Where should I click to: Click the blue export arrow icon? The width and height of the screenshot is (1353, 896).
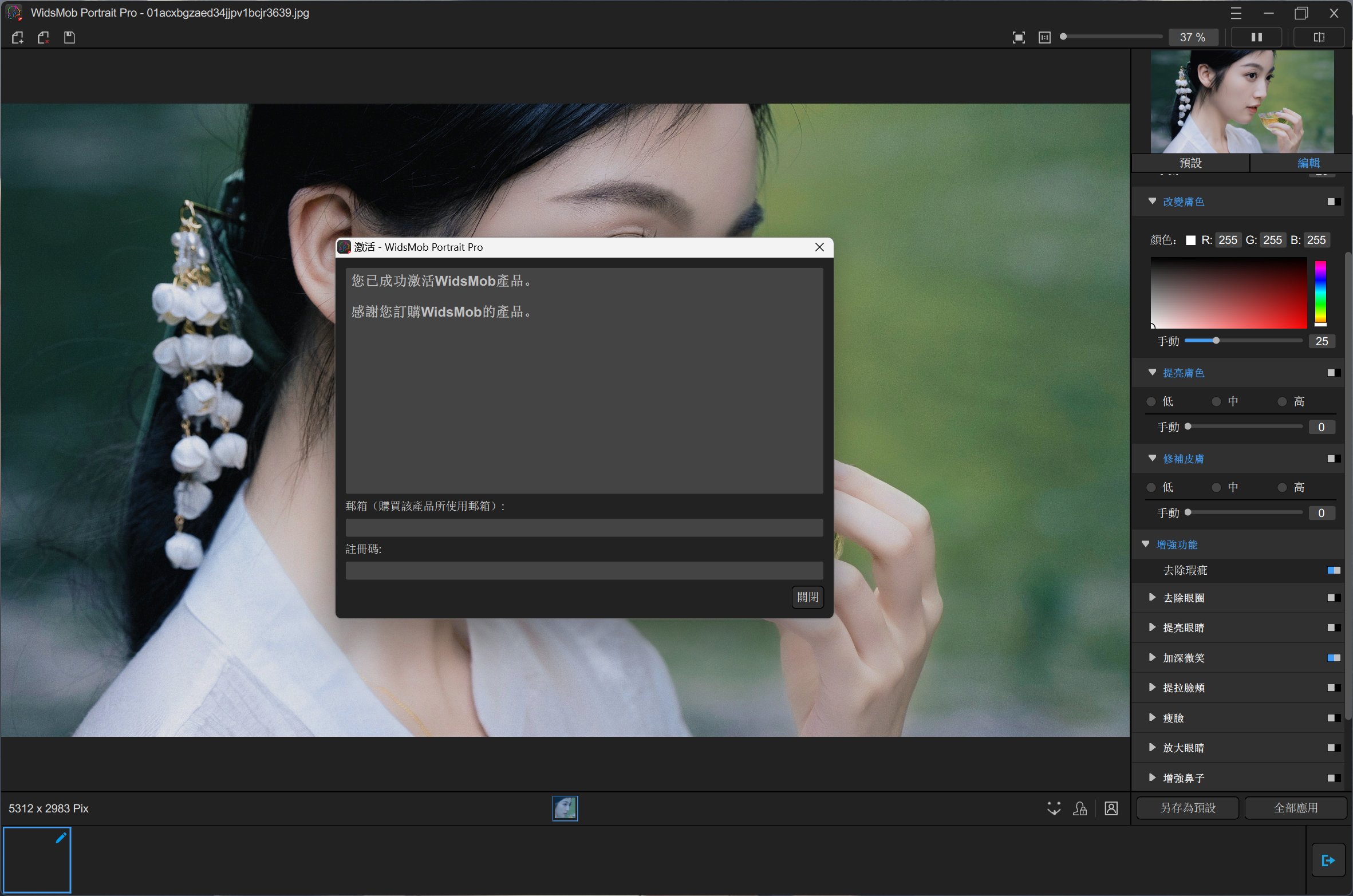pyautogui.click(x=1328, y=861)
